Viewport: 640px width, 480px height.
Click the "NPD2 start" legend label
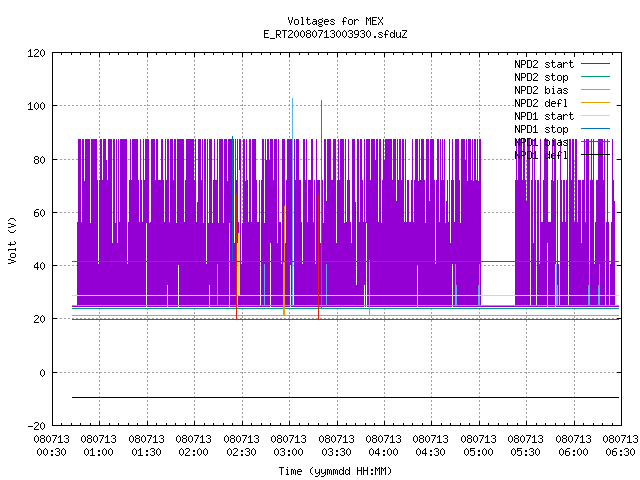point(544,64)
